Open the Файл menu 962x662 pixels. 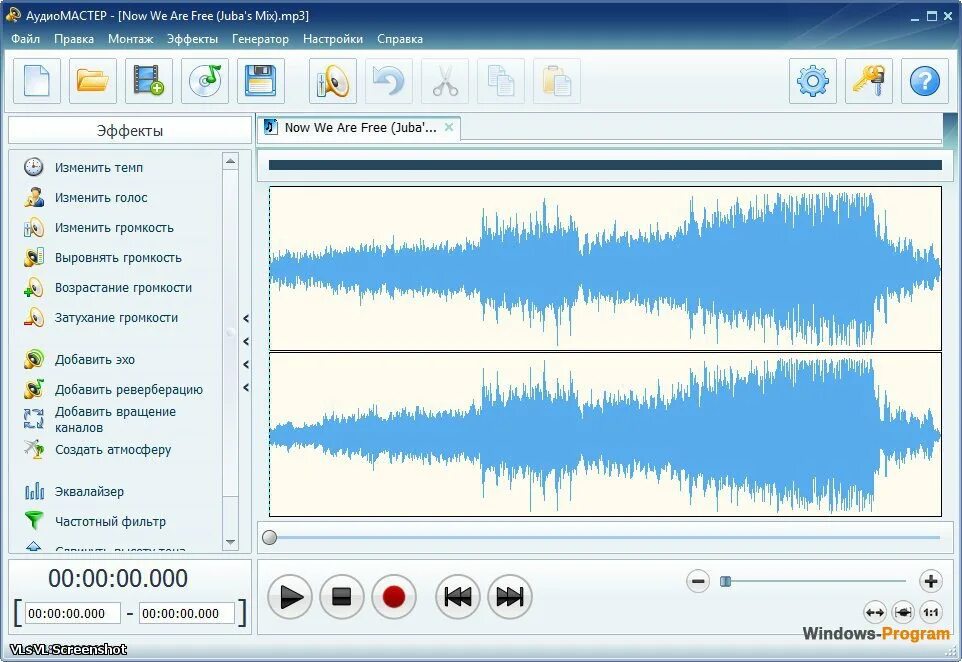pyautogui.click(x=26, y=39)
